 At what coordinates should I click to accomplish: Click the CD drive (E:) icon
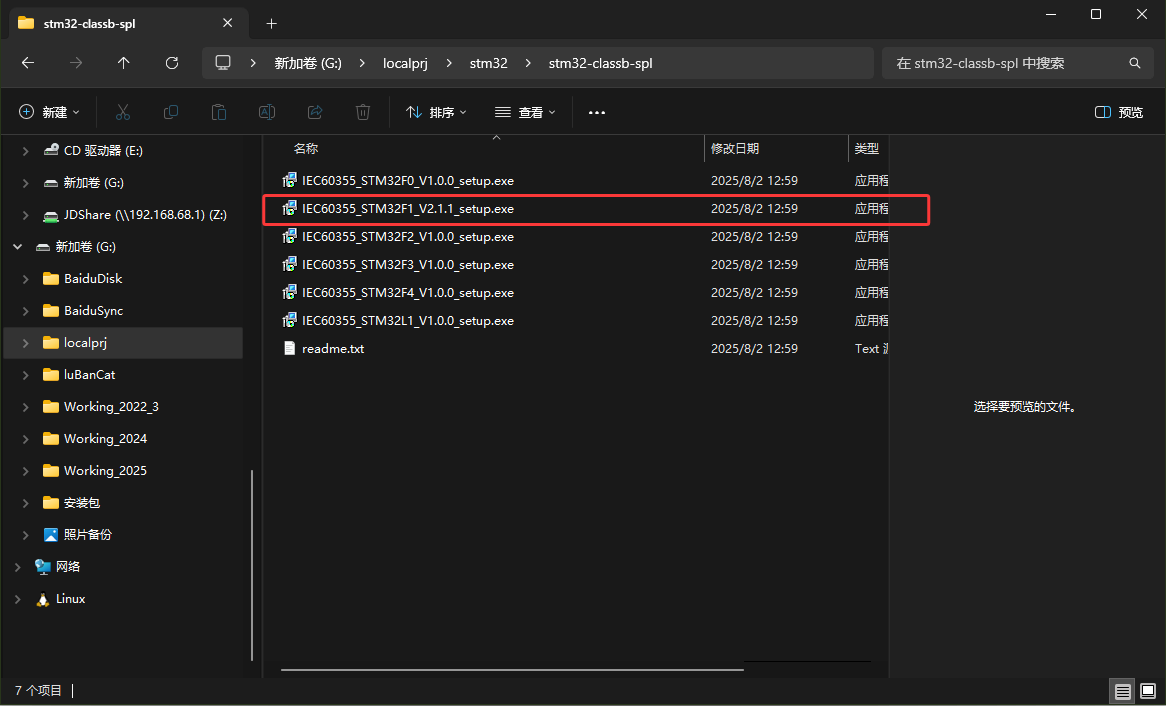[51, 150]
